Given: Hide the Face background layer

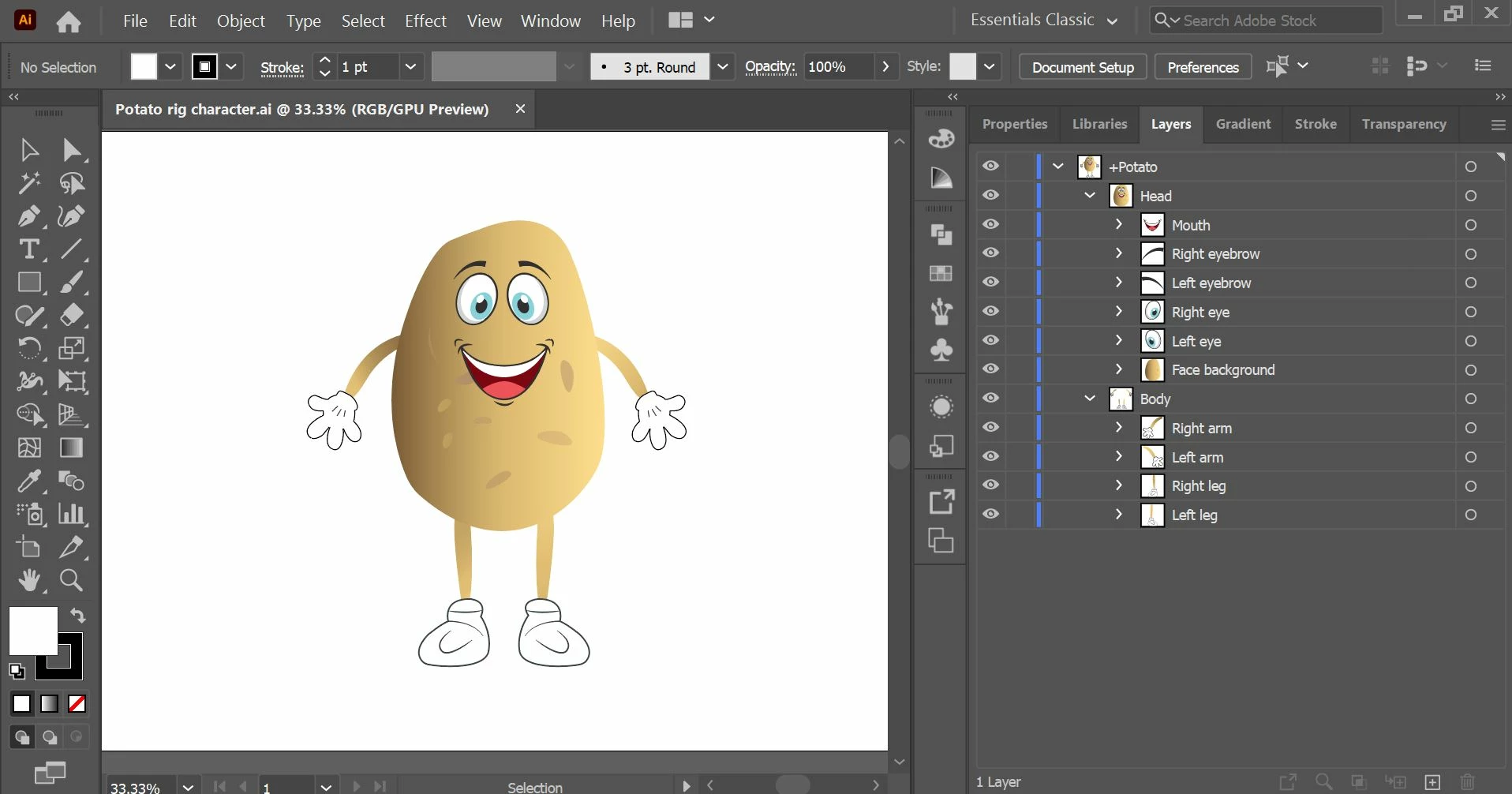Looking at the screenshot, I should tap(990, 369).
